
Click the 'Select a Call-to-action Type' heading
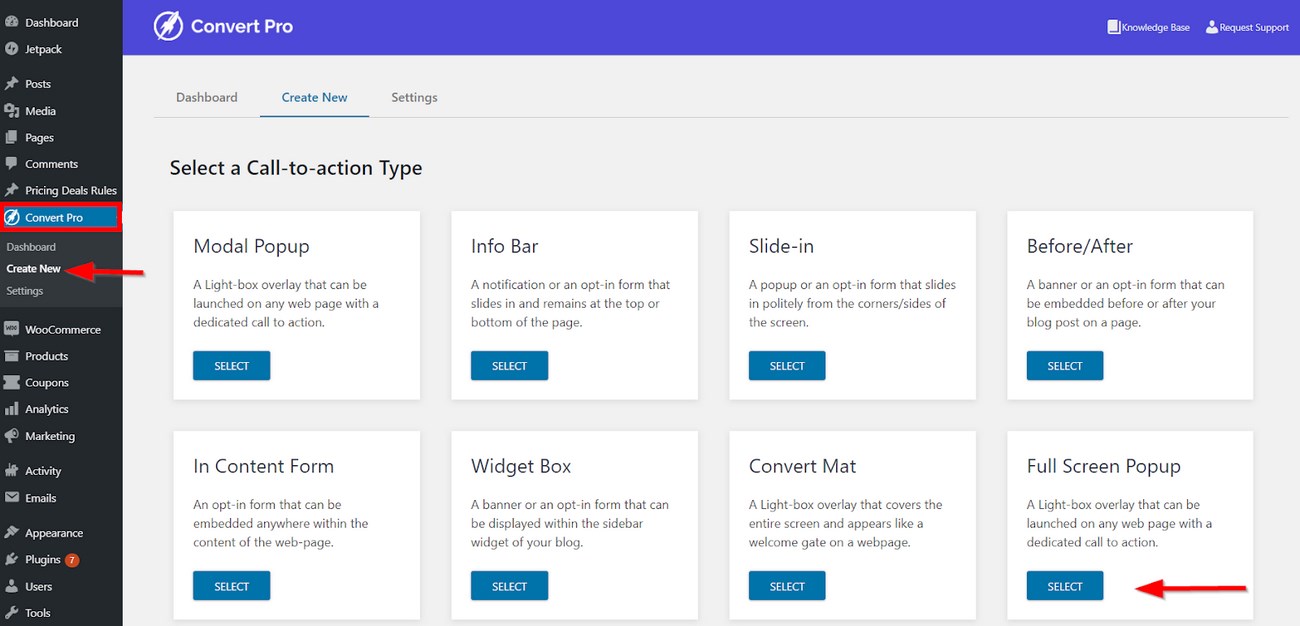coord(296,168)
